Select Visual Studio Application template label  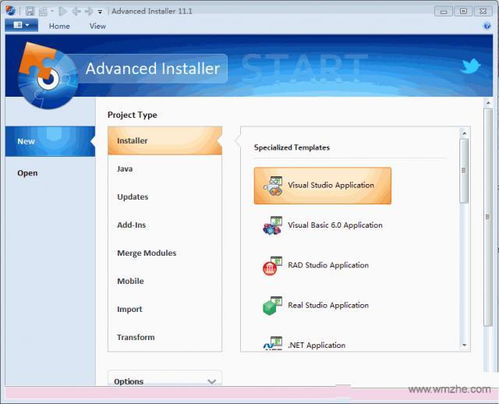point(331,185)
